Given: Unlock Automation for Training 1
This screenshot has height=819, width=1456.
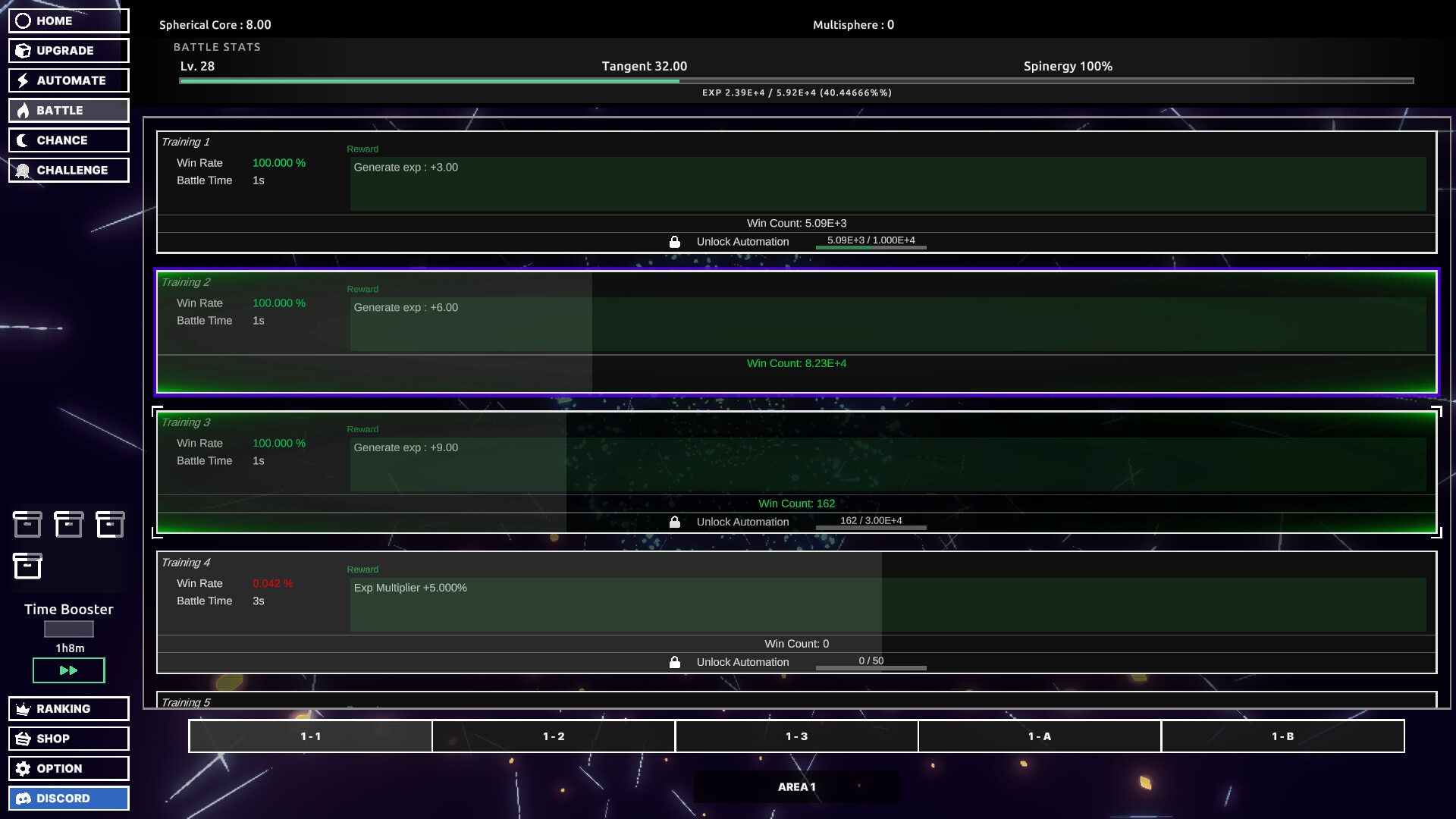Looking at the screenshot, I should click(x=742, y=241).
